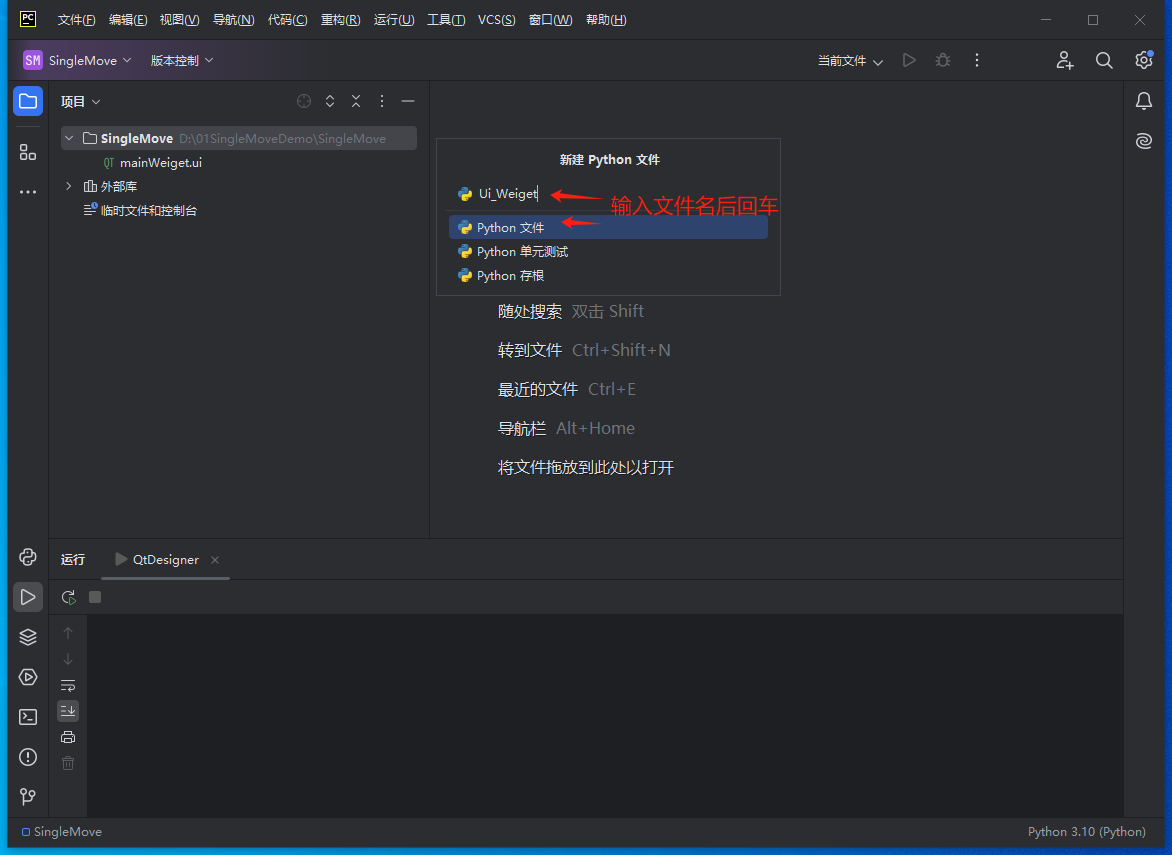Viewport: 1172px width, 855px height.
Task: Choose Python 单元测试 in new file popup
Action: 608,252
